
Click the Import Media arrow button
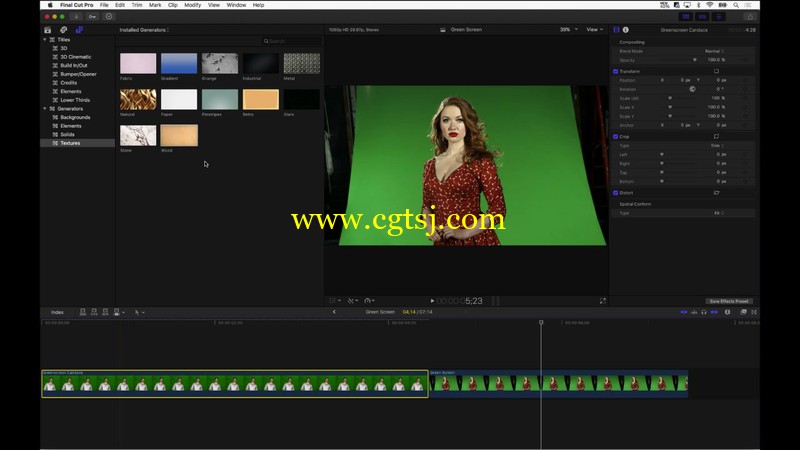(x=76, y=16)
